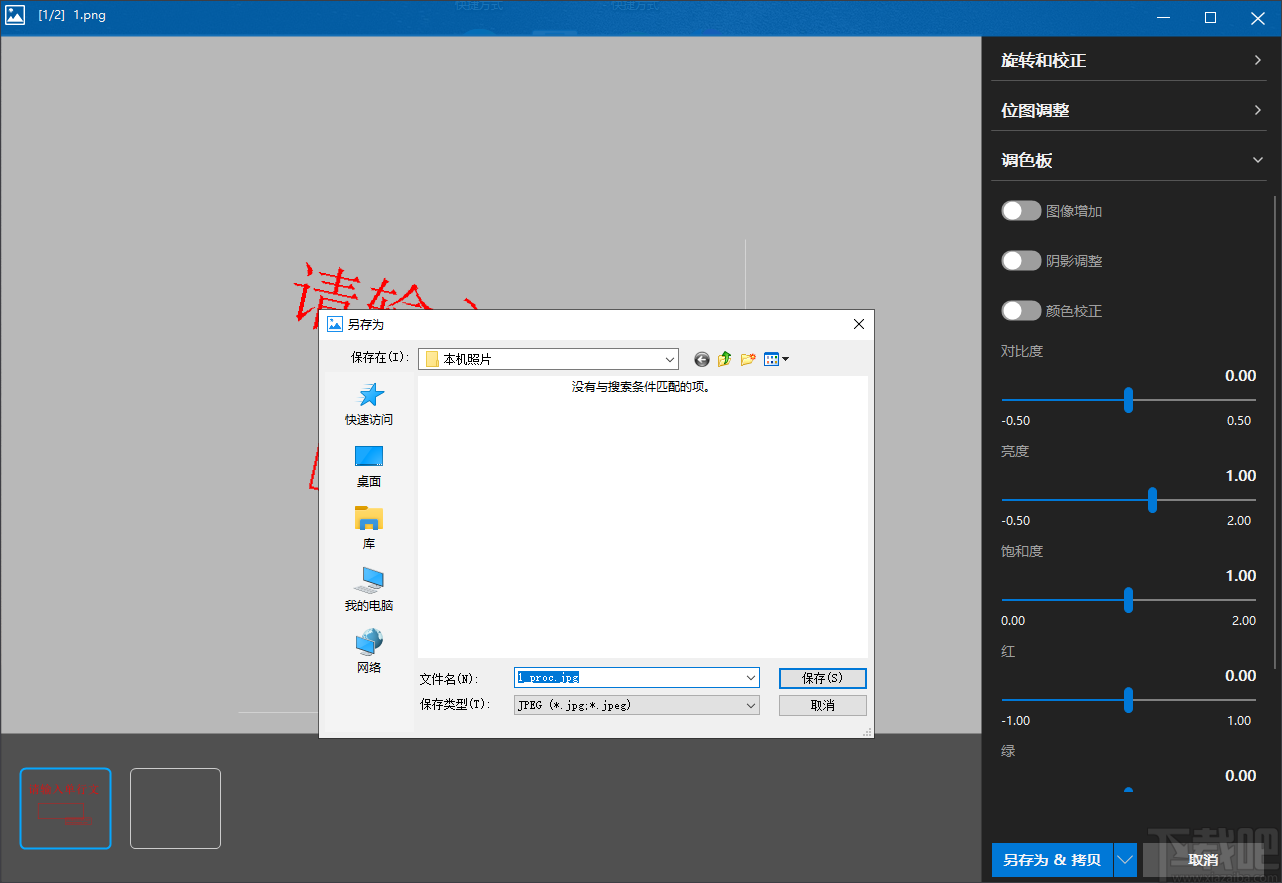Open the 文件名 history dropdown arrow

coord(751,678)
